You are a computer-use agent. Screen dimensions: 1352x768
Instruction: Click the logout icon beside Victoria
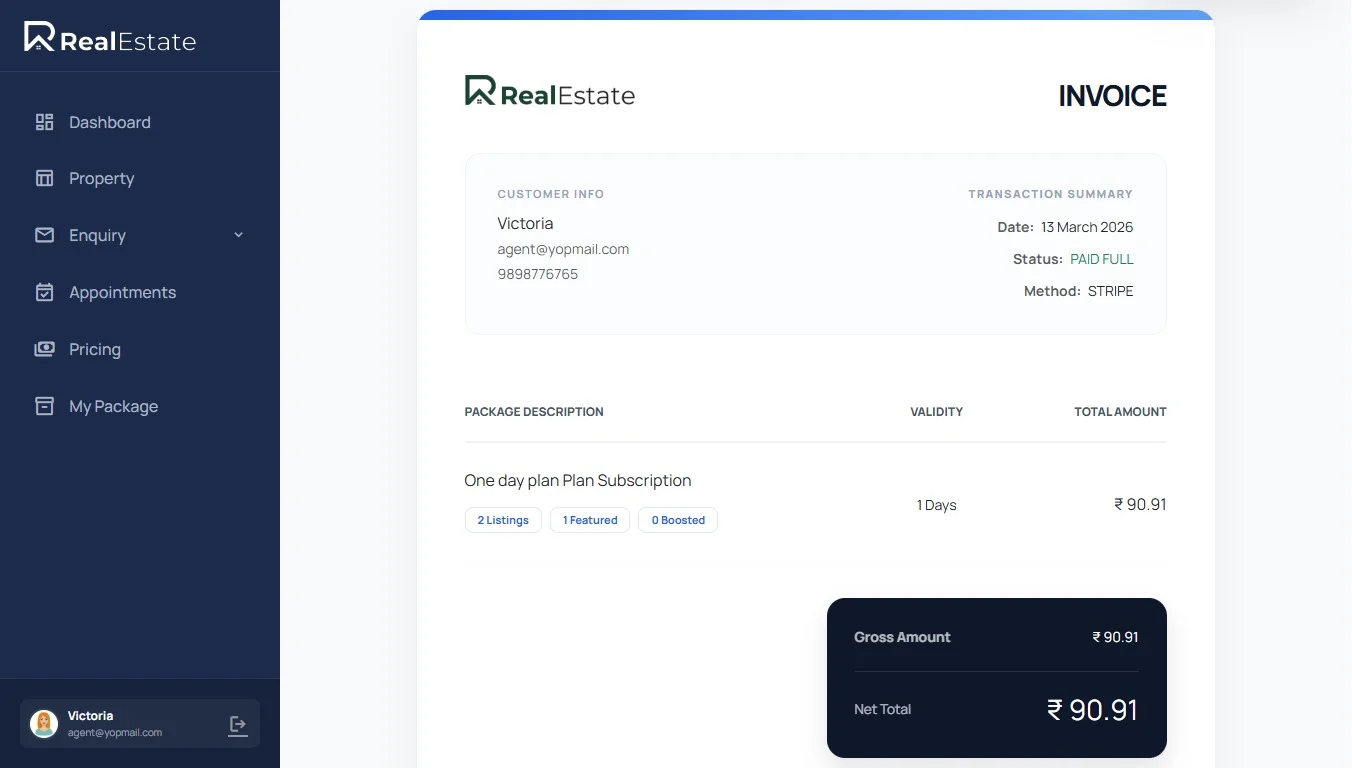238,725
